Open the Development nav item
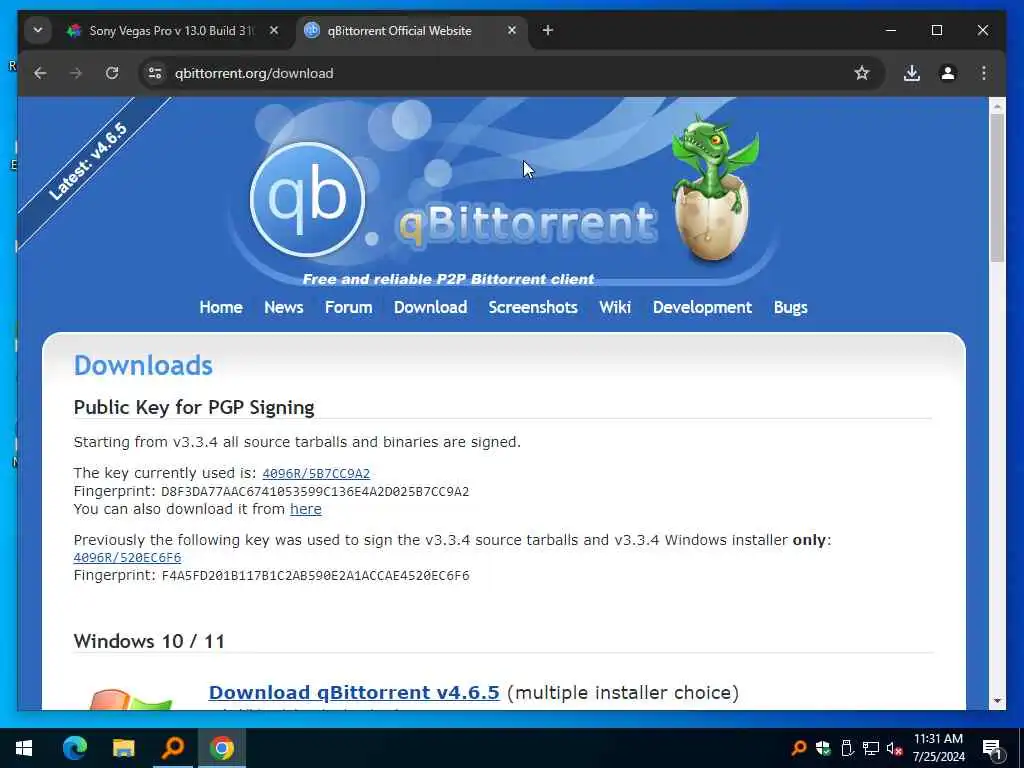This screenshot has height=768, width=1024. tap(702, 307)
